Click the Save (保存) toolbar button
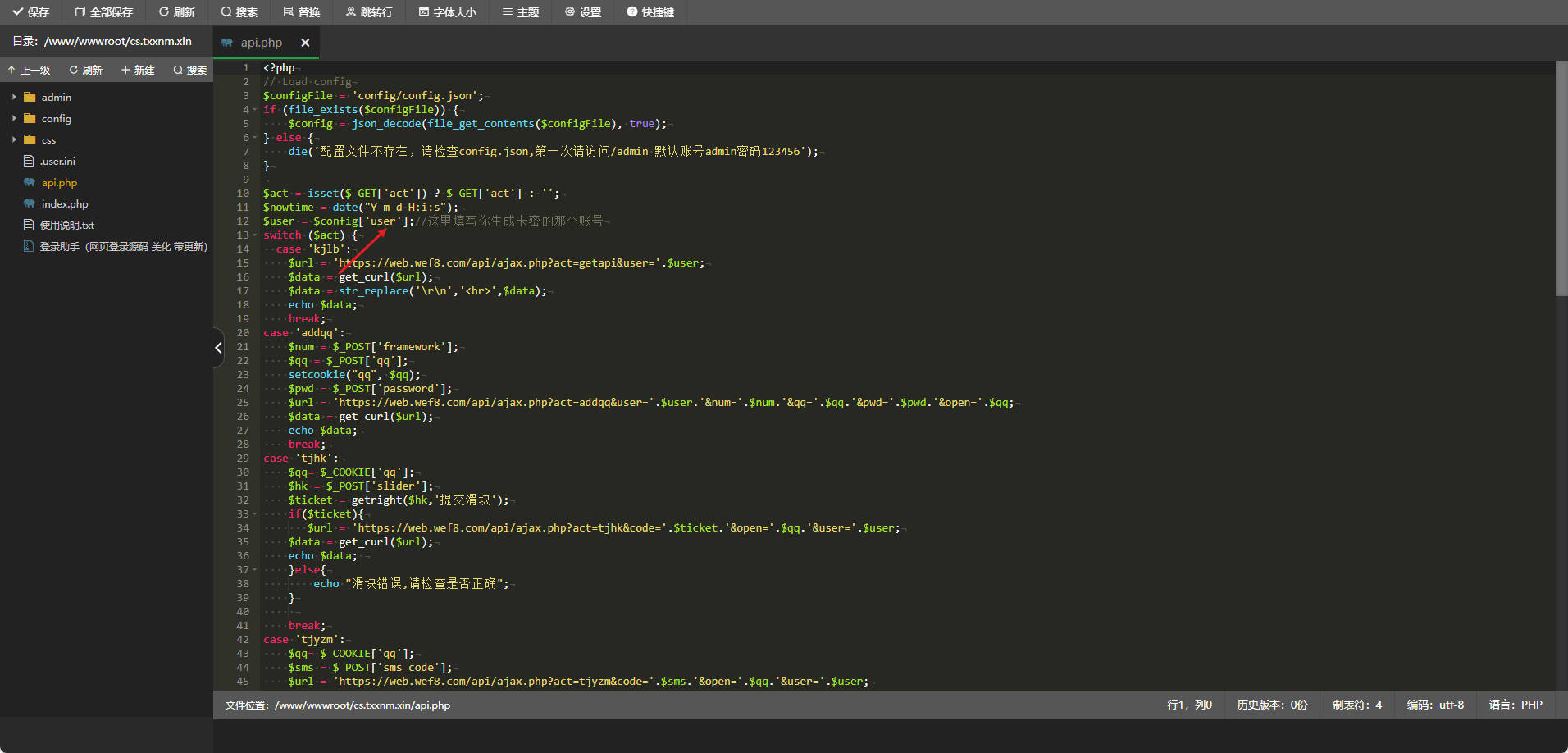The image size is (1568, 753). click(31, 12)
